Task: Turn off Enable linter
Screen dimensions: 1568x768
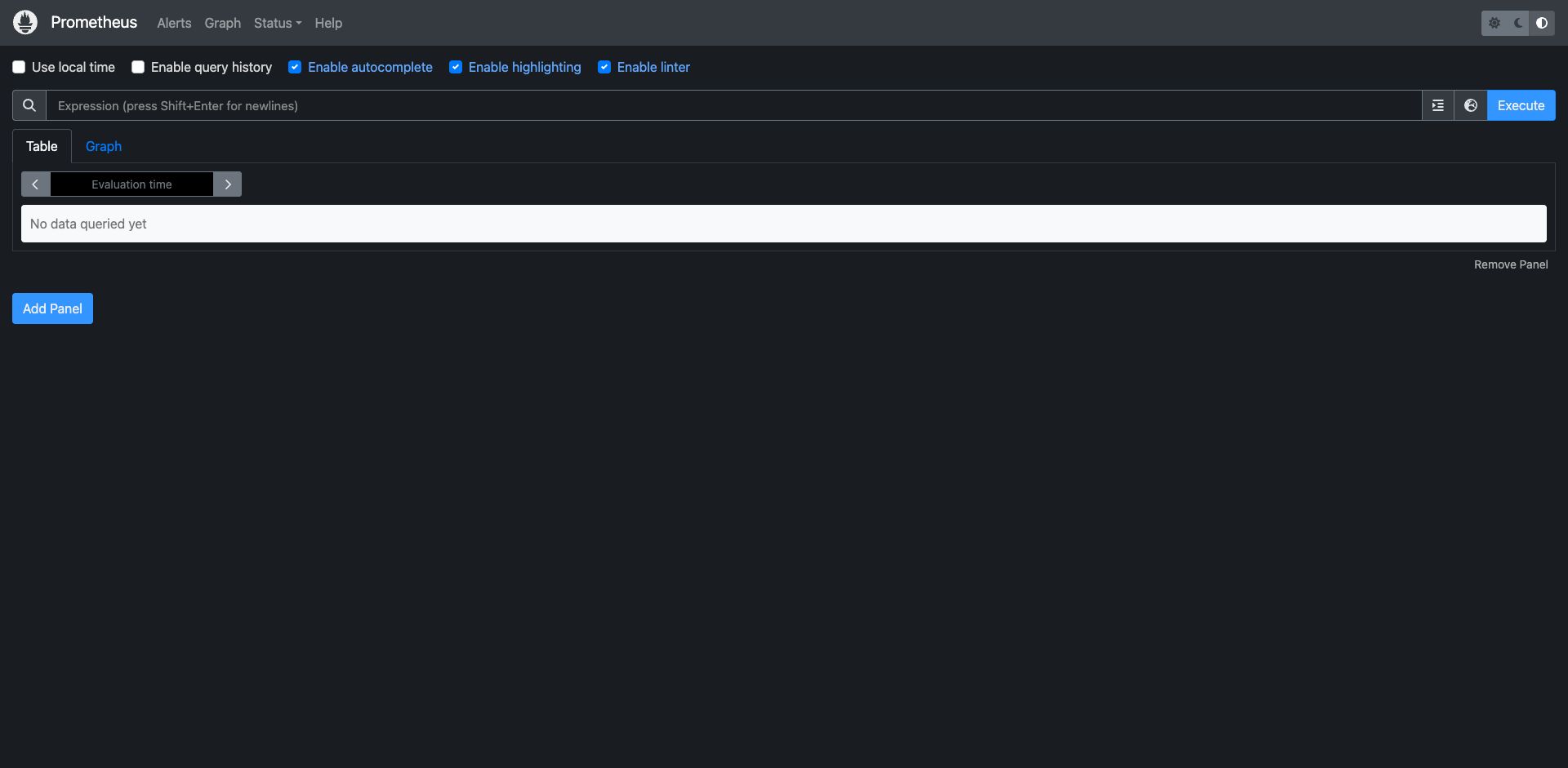Action: tap(604, 67)
